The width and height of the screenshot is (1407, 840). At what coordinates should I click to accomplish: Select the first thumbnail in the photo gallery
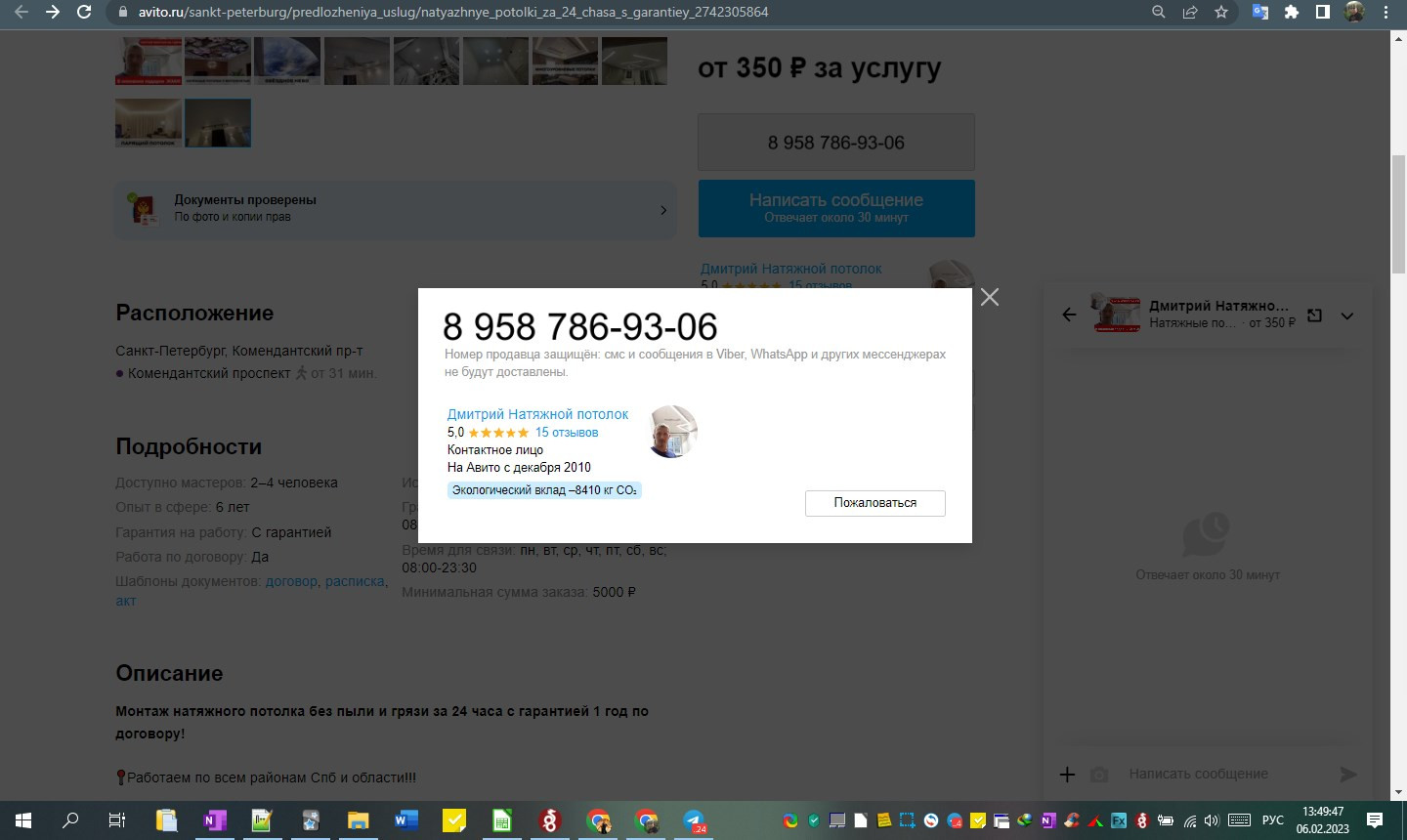[149, 62]
